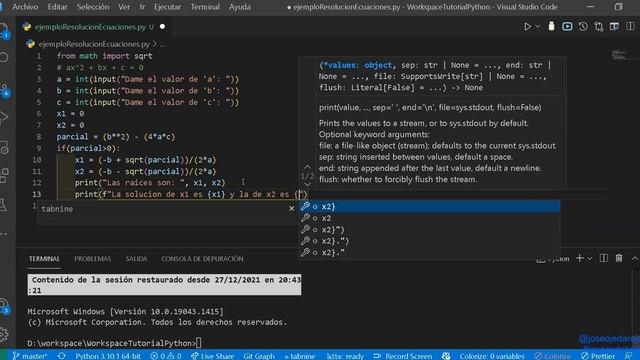The height and width of the screenshot is (360, 640).
Task: Open the Manage gear settings icon
Action: pyautogui.click(x=4, y=334)
